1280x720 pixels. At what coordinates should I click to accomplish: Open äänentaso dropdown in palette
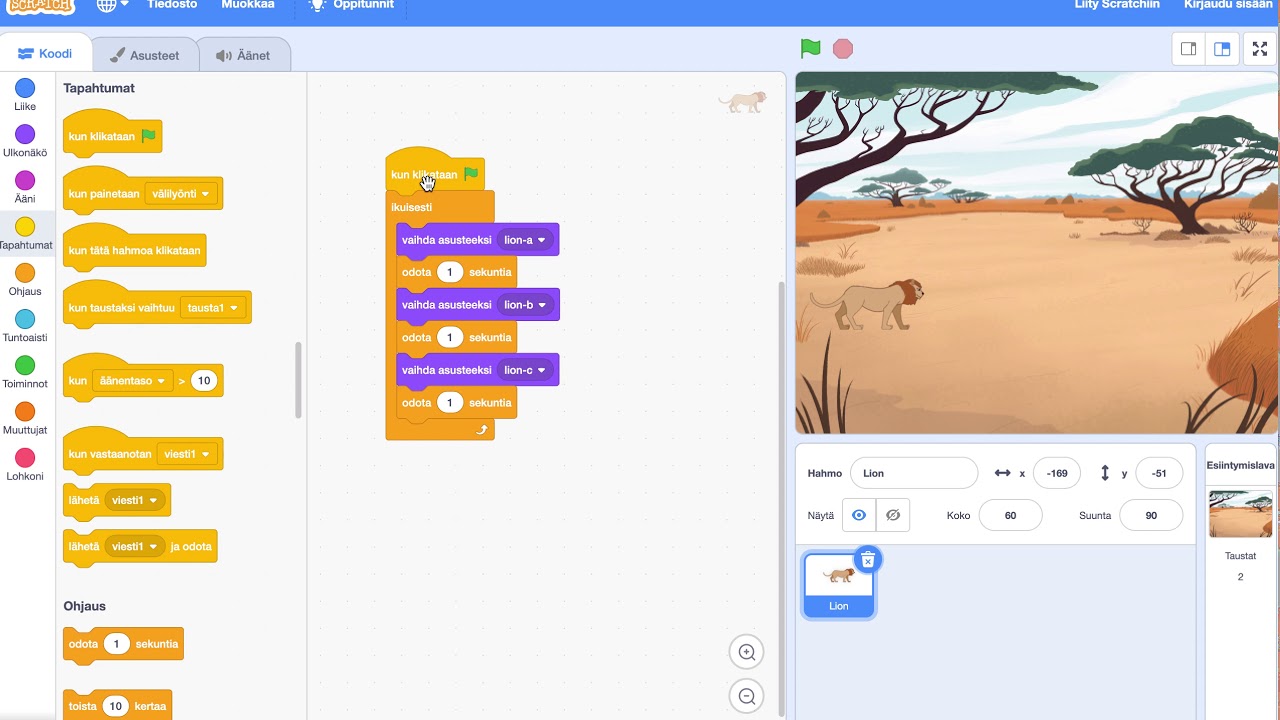tap(132, 380)
